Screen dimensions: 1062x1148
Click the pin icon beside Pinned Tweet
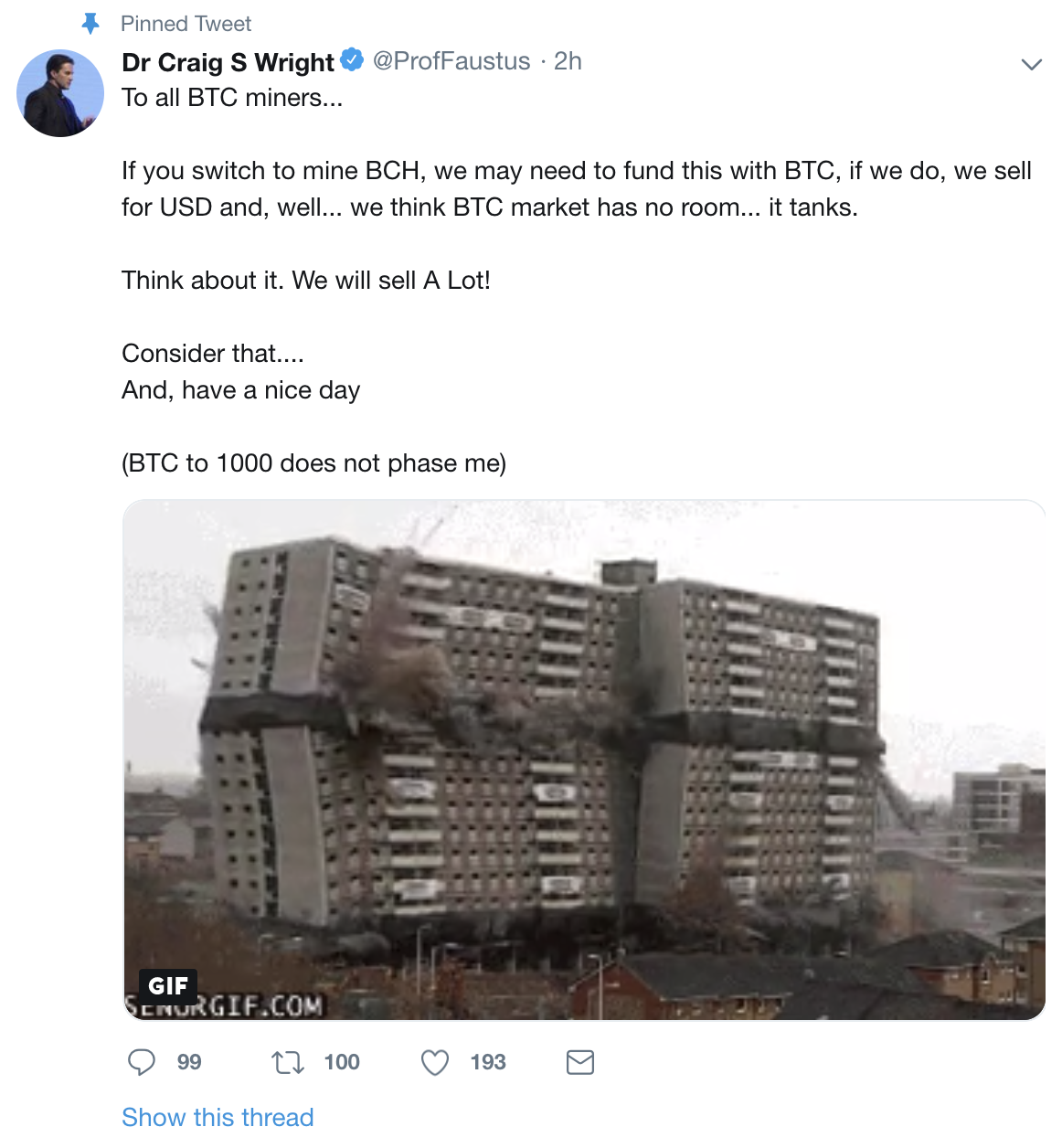(x=90, y=24)
